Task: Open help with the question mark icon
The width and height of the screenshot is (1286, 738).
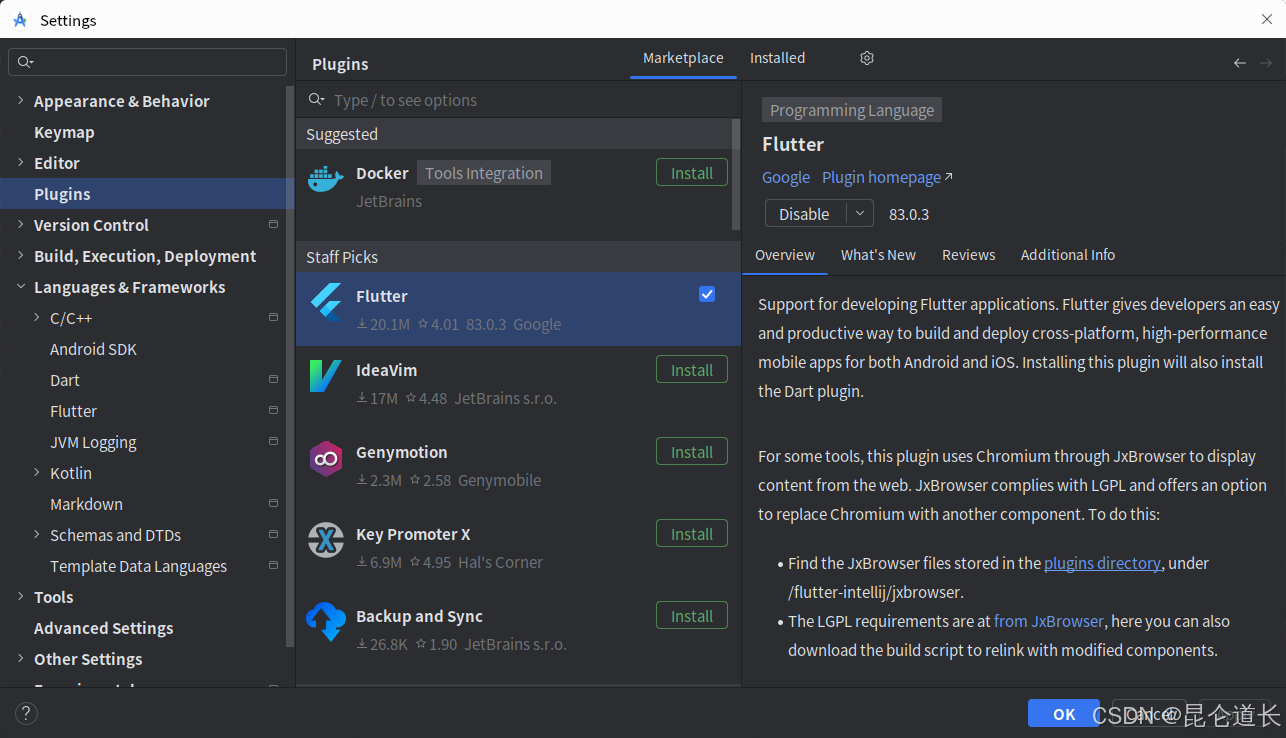Action: point(27,713)
